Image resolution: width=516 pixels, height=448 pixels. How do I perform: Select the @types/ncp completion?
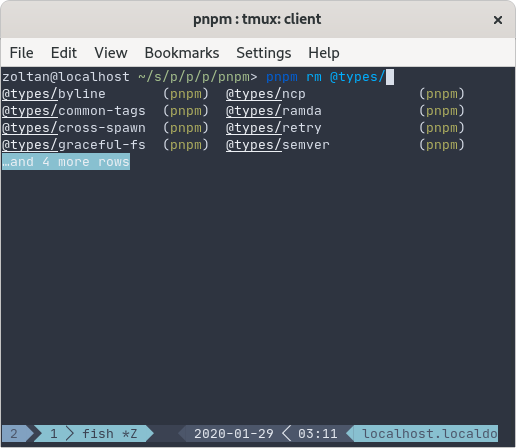click(266, 94)
